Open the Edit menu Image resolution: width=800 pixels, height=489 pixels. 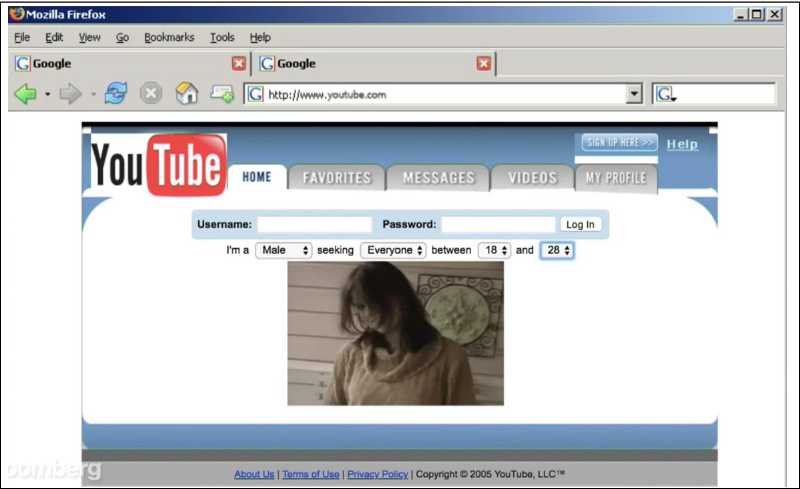pos(54,37)
